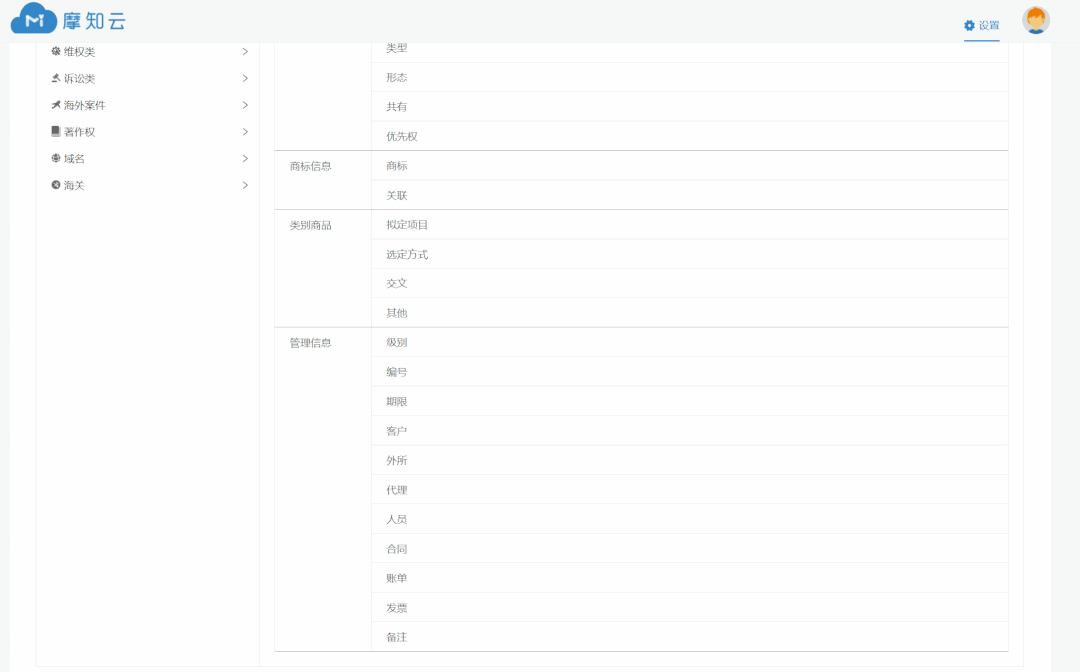This screenshot has width=1080, height=672.
Task: Select the 编号 row
Action: coord(689,372)
